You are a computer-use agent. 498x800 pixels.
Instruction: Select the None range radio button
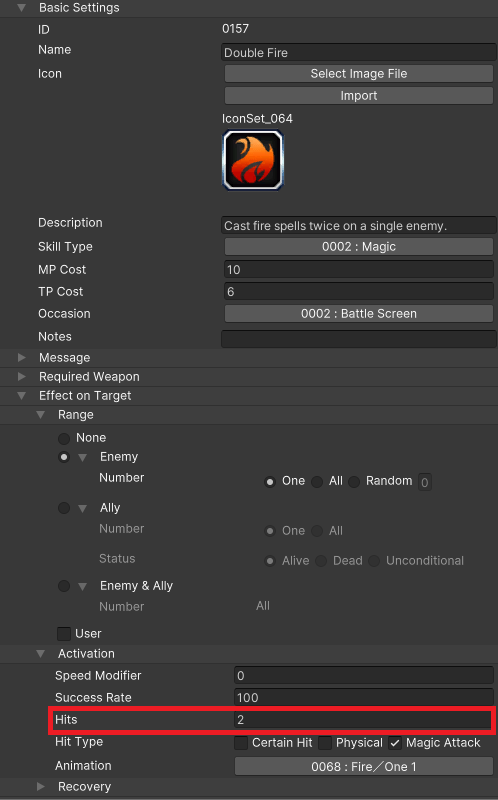64,438
